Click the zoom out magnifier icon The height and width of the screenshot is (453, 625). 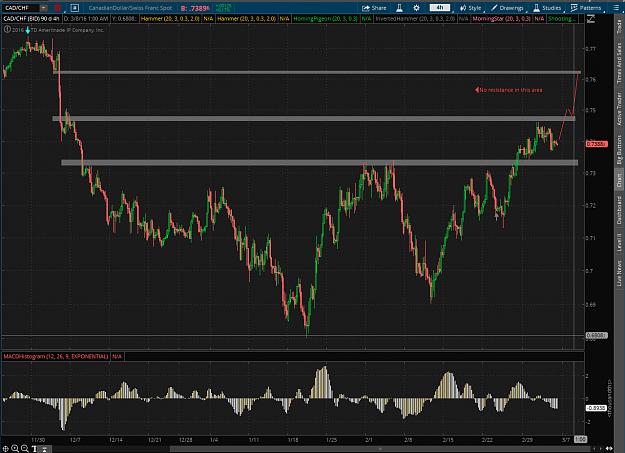coord(25,449)
